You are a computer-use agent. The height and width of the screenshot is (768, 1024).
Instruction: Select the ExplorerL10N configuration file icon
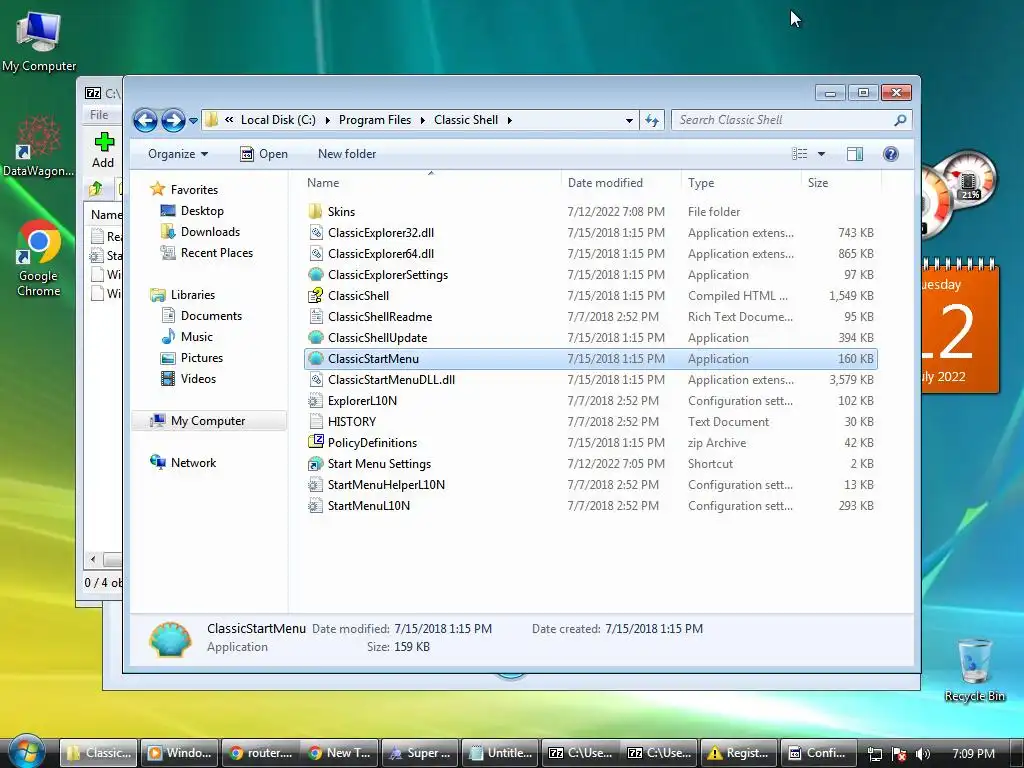(315, 400)
